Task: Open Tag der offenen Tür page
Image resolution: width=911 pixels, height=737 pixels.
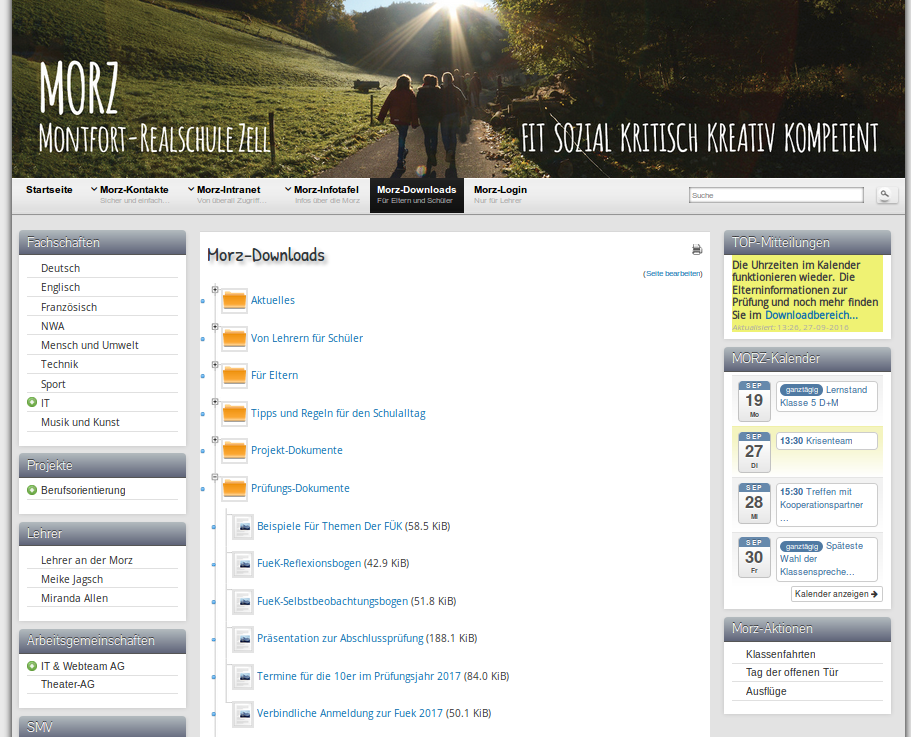Action: pyautogui.click(x=792, y=673)
